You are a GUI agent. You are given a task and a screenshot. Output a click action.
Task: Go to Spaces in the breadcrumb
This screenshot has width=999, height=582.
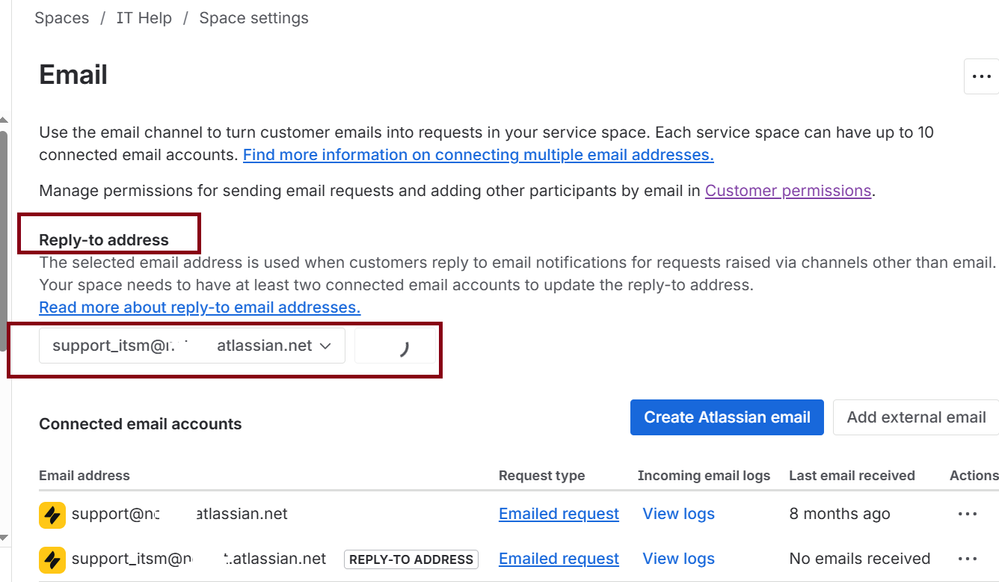point(62,18)
